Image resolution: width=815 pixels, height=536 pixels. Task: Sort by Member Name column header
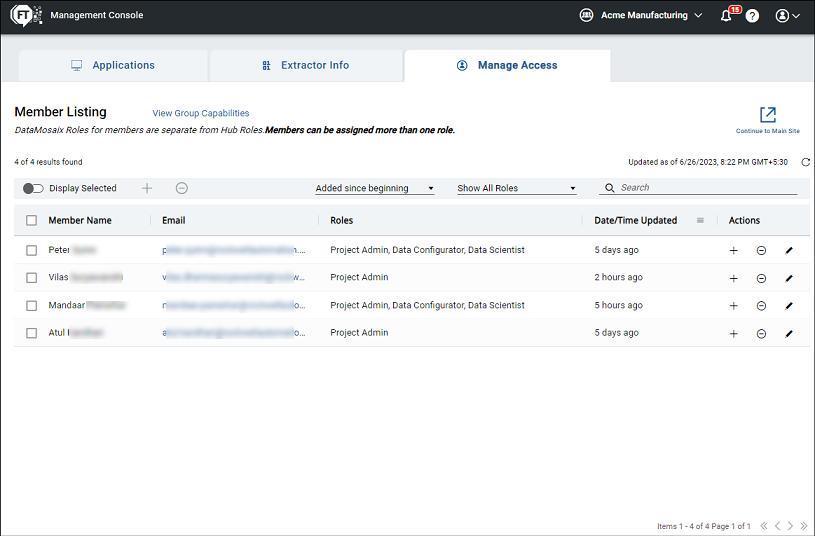[x=80, y=220]
